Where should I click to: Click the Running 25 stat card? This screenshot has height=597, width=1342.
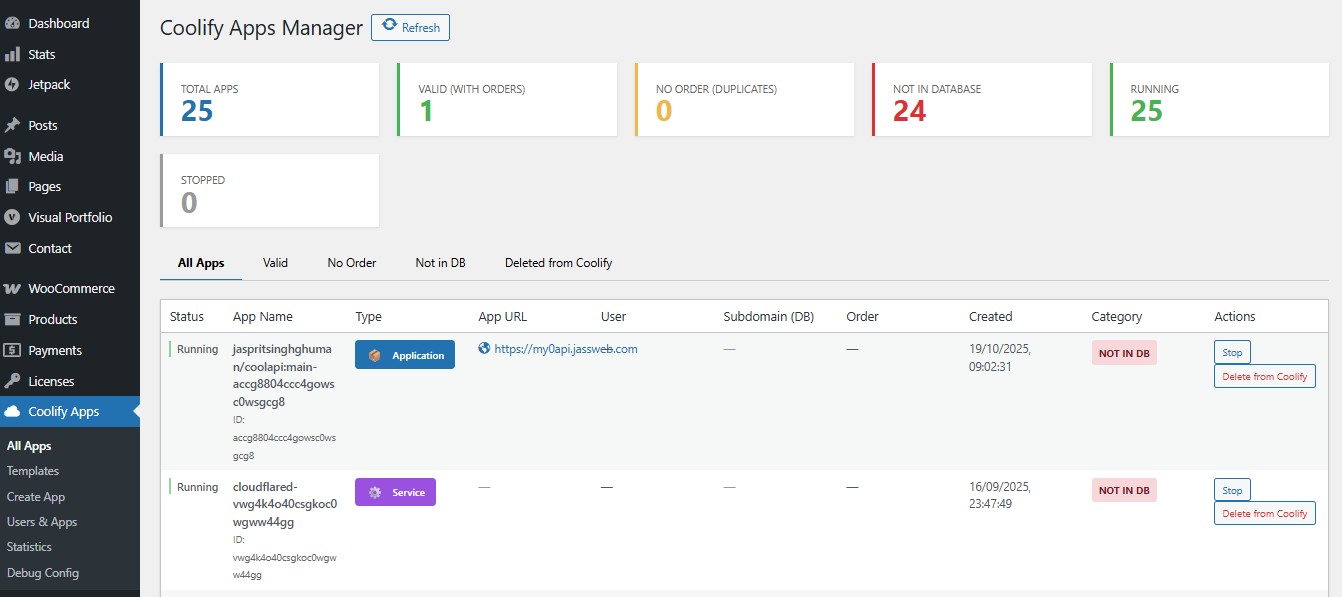click(x=1220, y=100)
